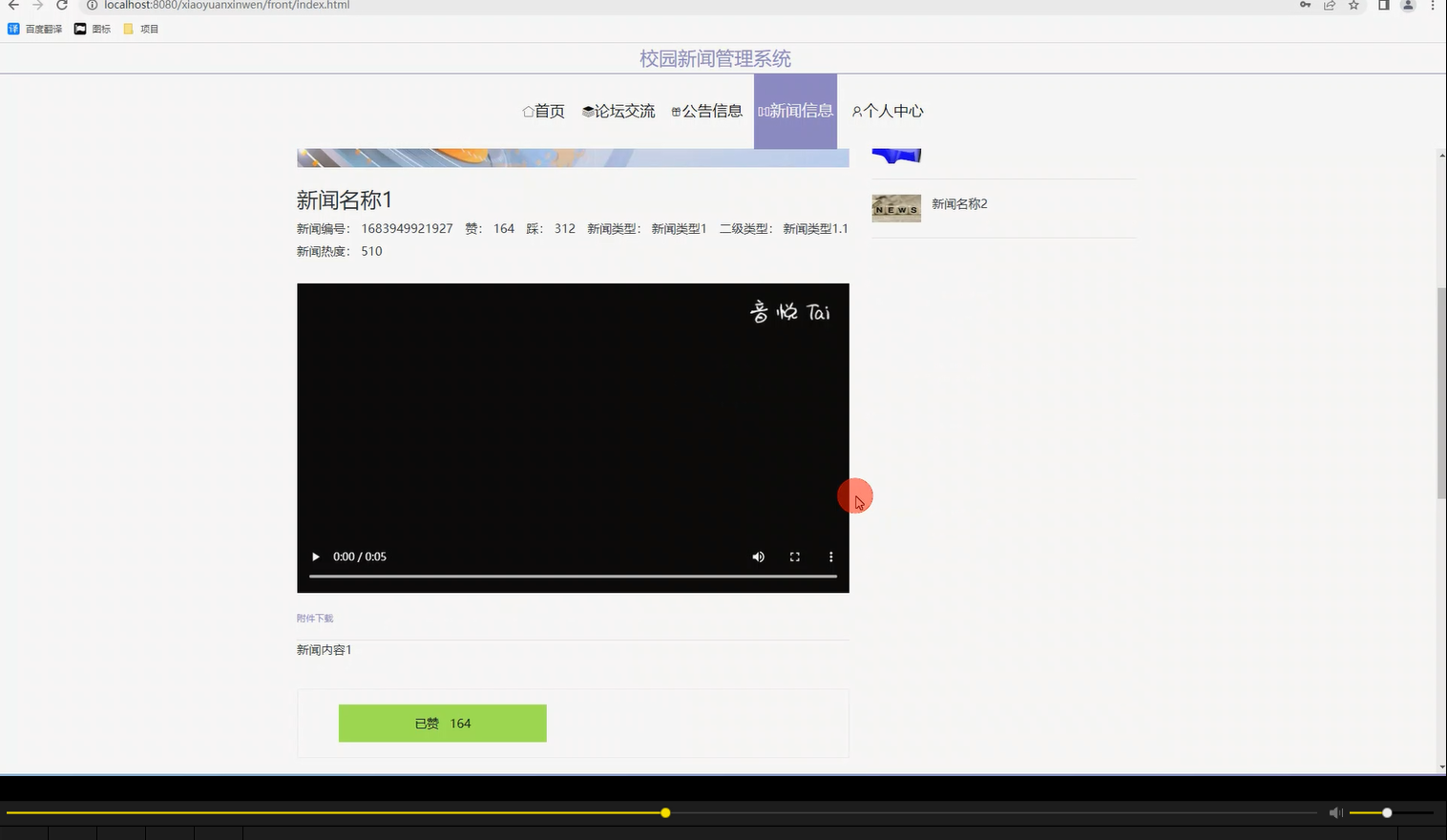Reload the current page
This screenshot has height=840, width=1447.
(62, 6)
